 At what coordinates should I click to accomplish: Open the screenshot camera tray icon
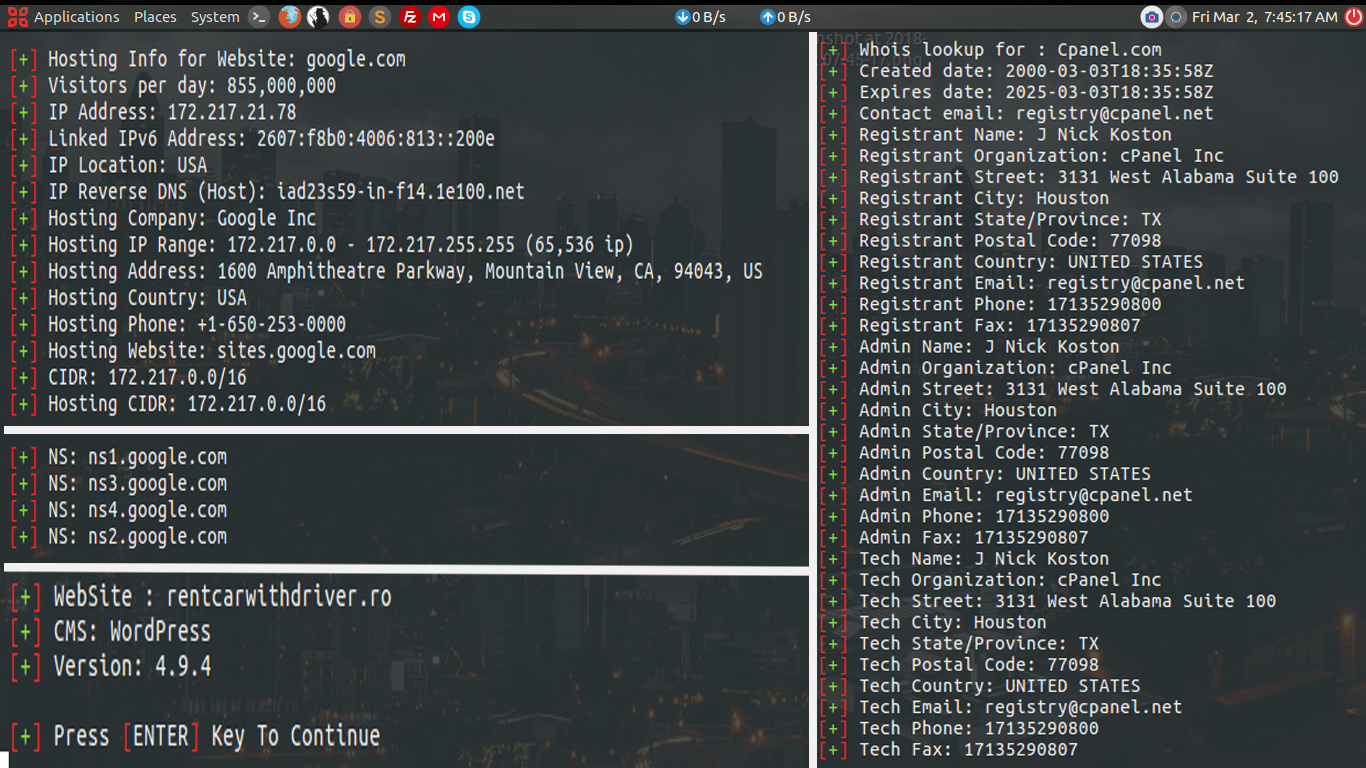[x=1152, y=17]
